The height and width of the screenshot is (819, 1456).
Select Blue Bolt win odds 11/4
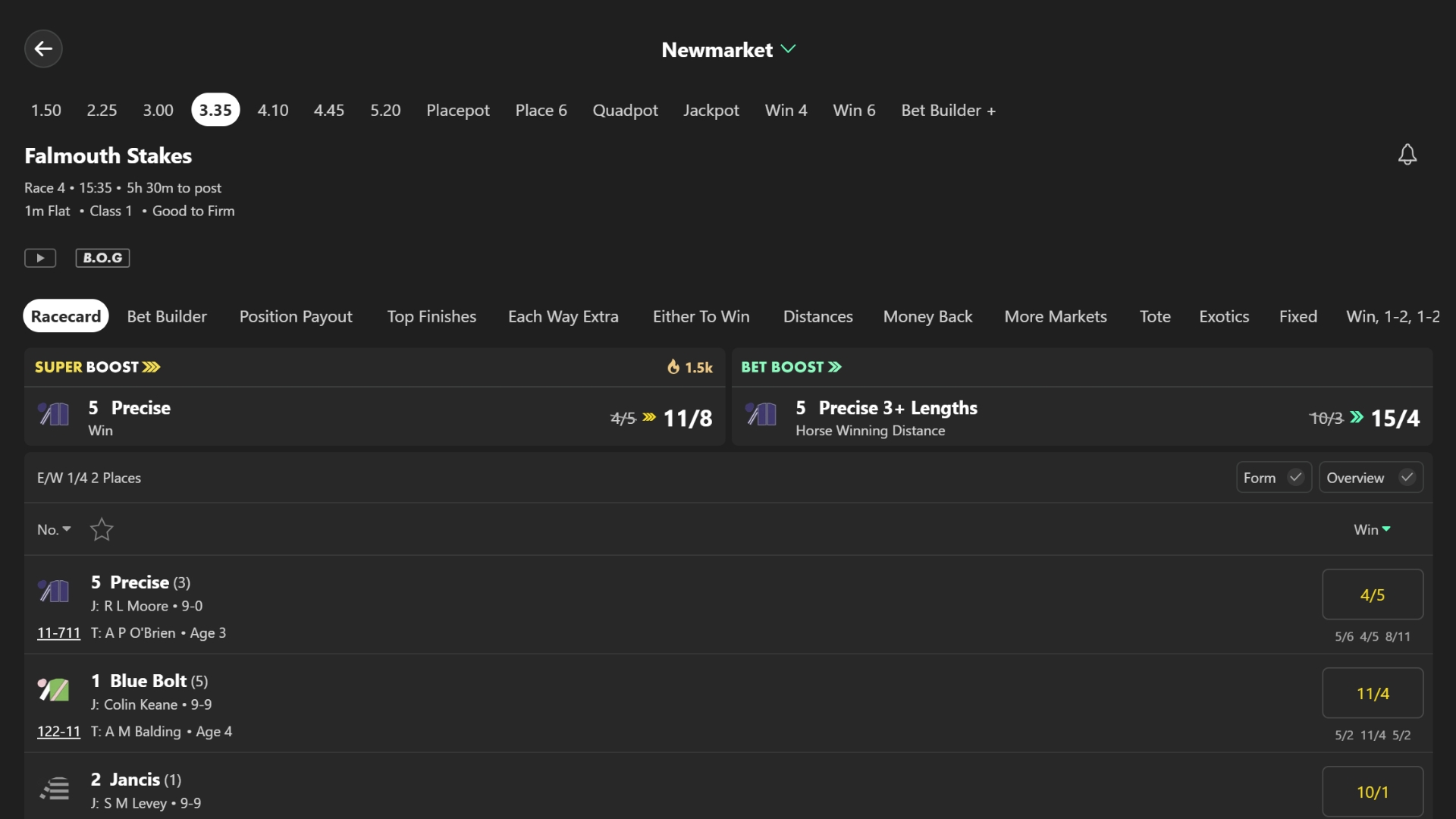[x=1373, y=693]
